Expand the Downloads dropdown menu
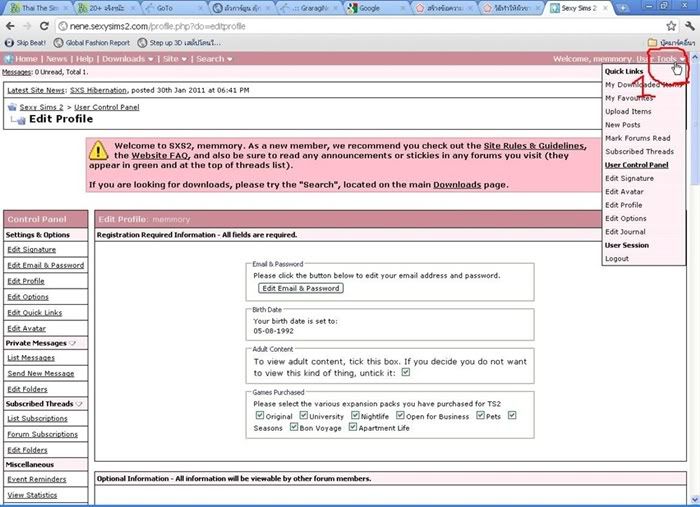Viewport: 700px width, 507px height. pos(128,59)
